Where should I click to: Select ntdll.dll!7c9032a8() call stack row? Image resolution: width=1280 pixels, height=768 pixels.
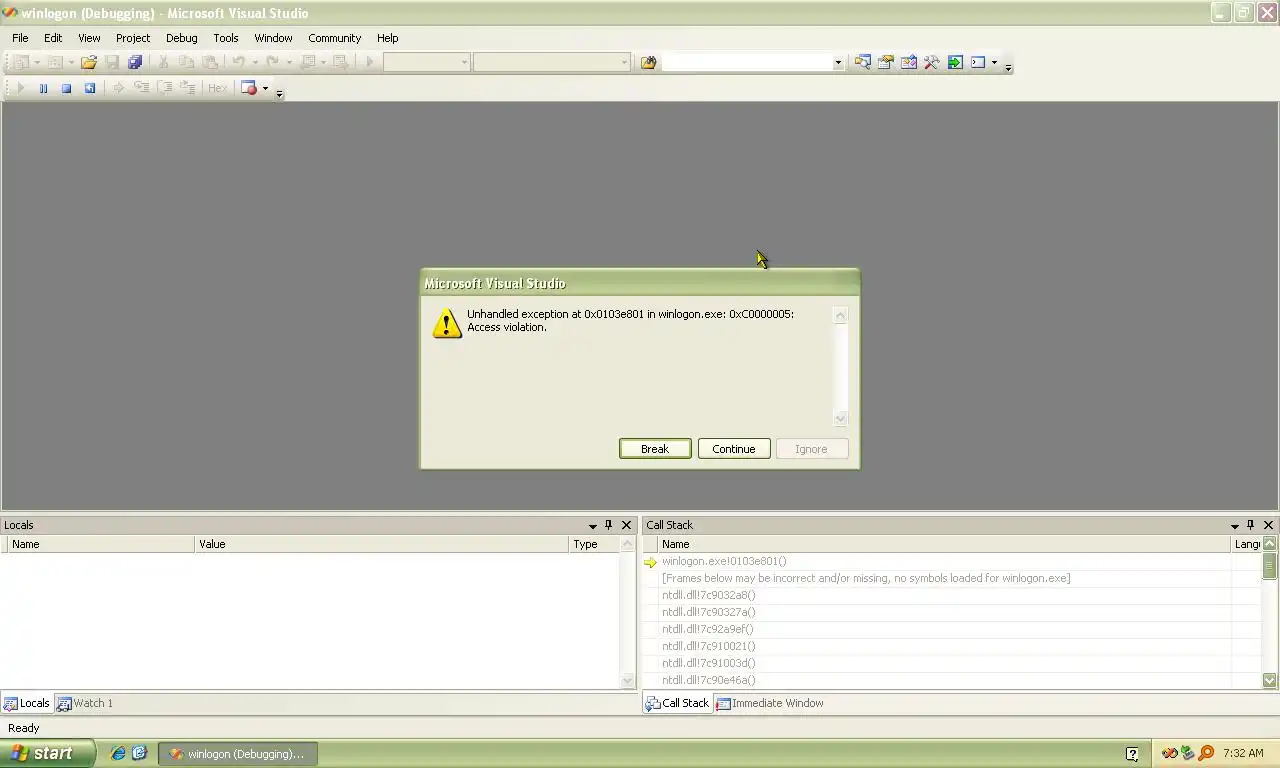pyautogui.click(x=945, y=595)
